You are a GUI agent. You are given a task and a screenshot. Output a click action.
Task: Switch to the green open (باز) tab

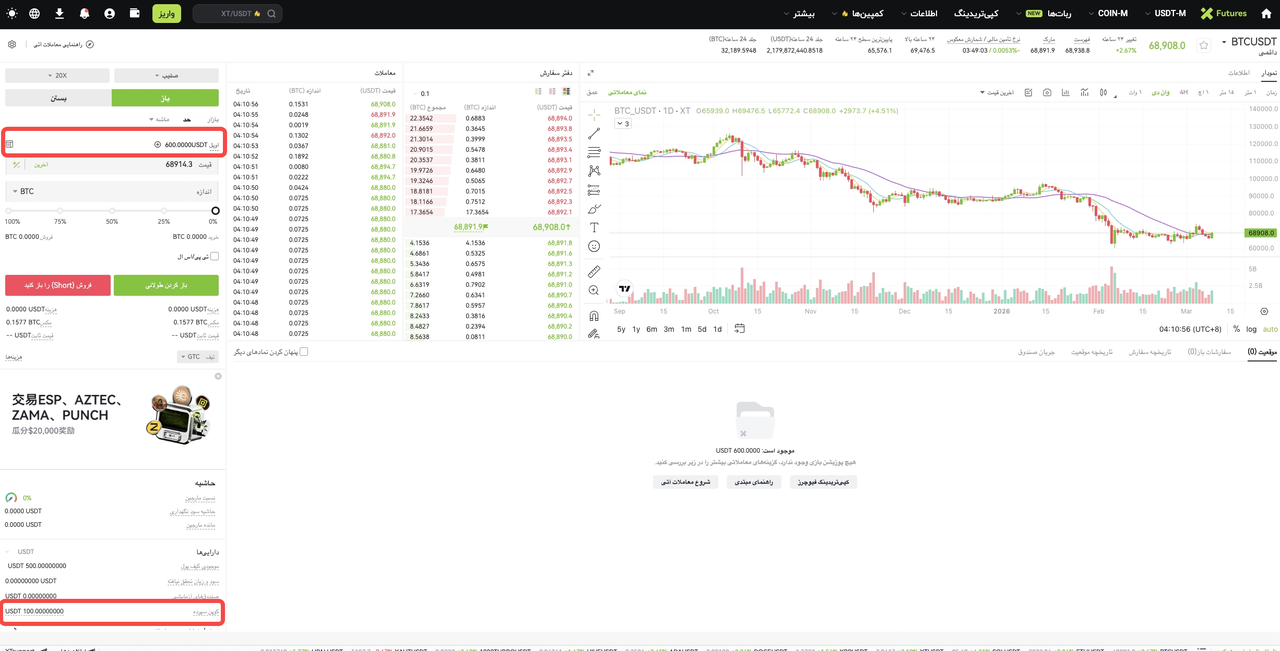[x=165, y=98]
